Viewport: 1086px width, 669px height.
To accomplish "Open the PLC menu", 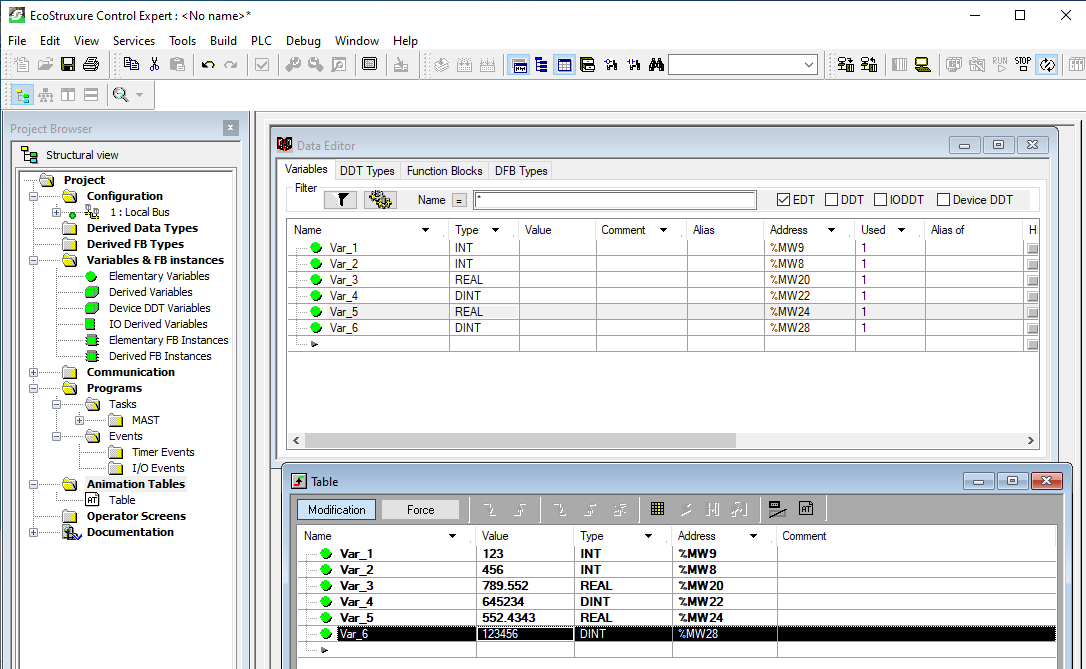I will click(261, 41).
